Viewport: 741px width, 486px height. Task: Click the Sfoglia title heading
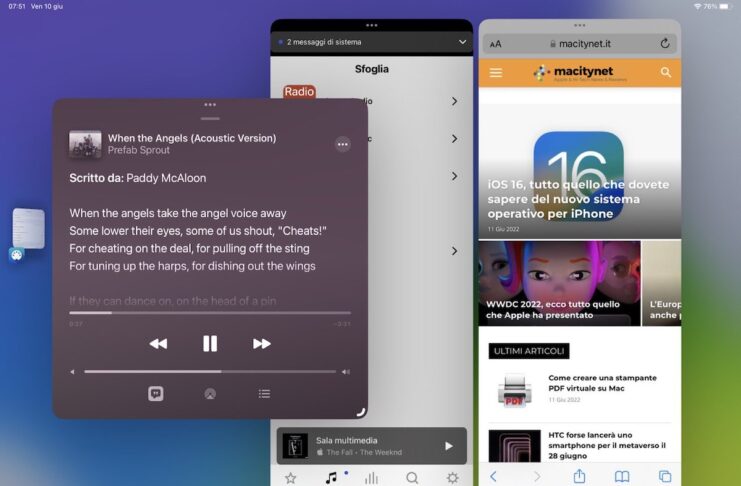coord(371,69)
